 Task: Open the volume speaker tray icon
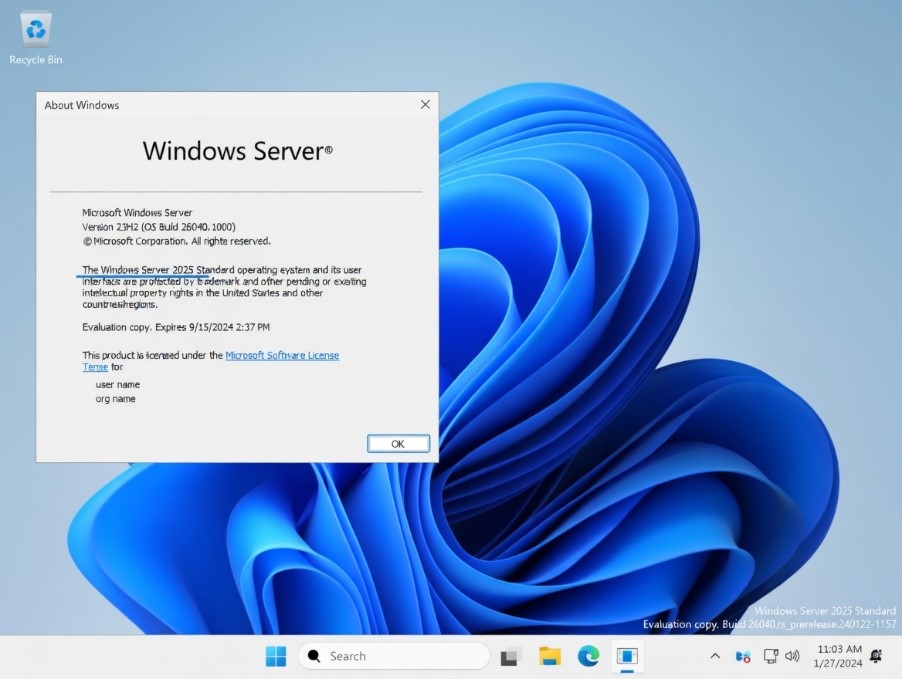tap(792, 656)
